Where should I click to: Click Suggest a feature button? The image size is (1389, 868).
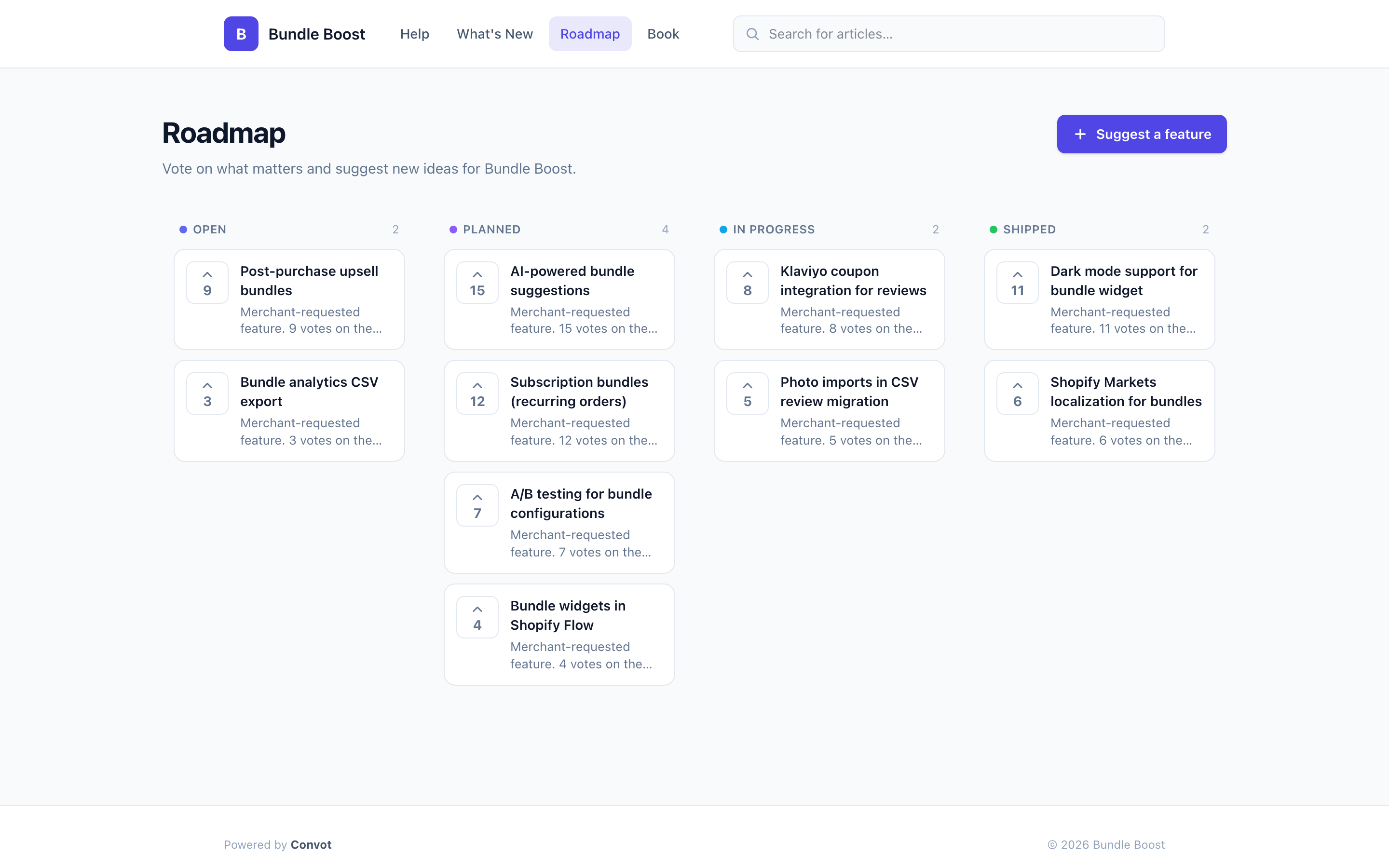[x=1142, y=134]
